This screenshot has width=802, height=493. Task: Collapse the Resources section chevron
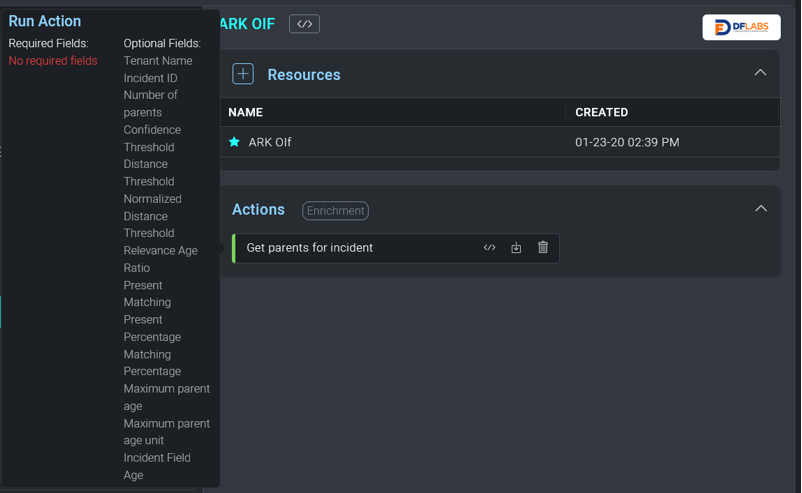pyautogui.click(x=760, y=73)
